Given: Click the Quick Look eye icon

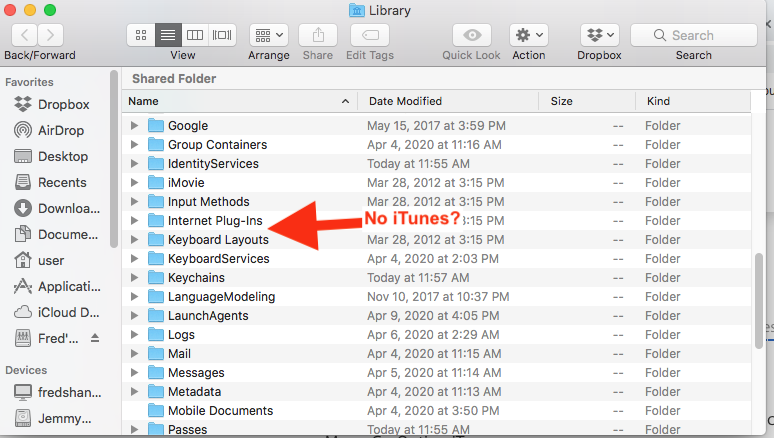Looking at the screenshot, I should click(x=472, y=35).
